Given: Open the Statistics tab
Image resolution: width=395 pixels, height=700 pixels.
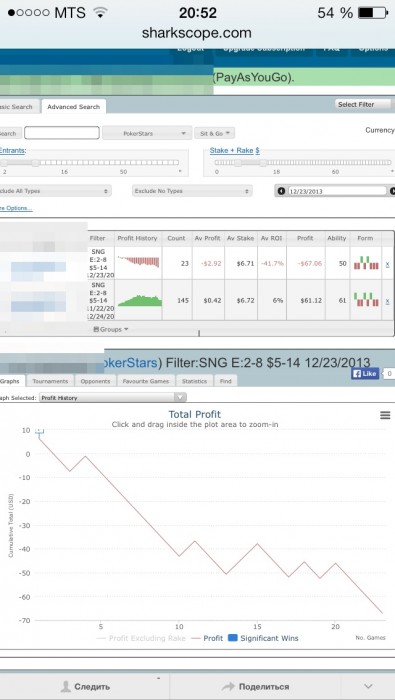Looking at the screenshot, I should click(x=195, y=381).
